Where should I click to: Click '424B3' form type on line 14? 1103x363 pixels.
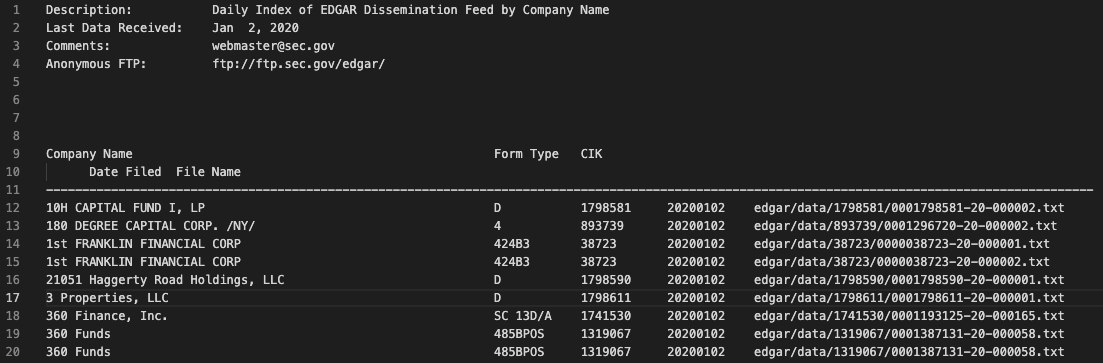(512, 244)
